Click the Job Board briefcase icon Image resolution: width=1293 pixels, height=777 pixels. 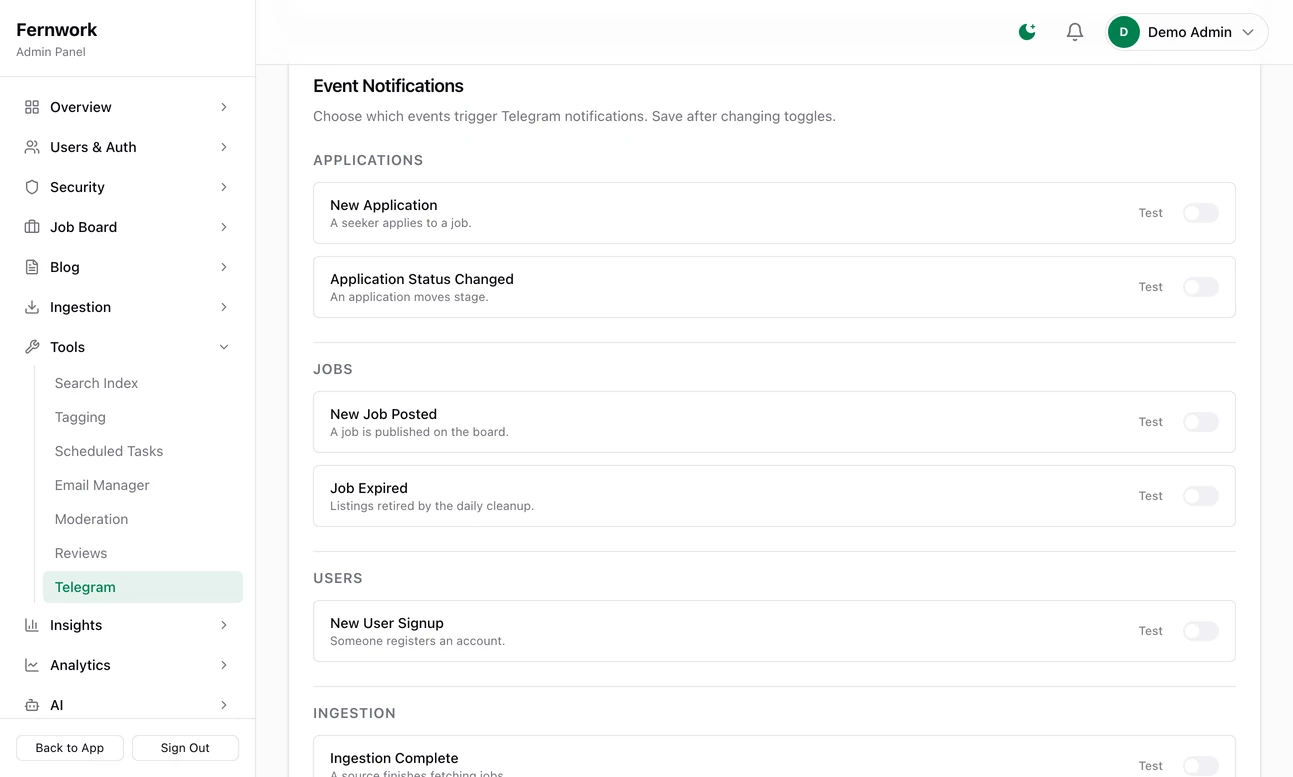click(32, 227)
